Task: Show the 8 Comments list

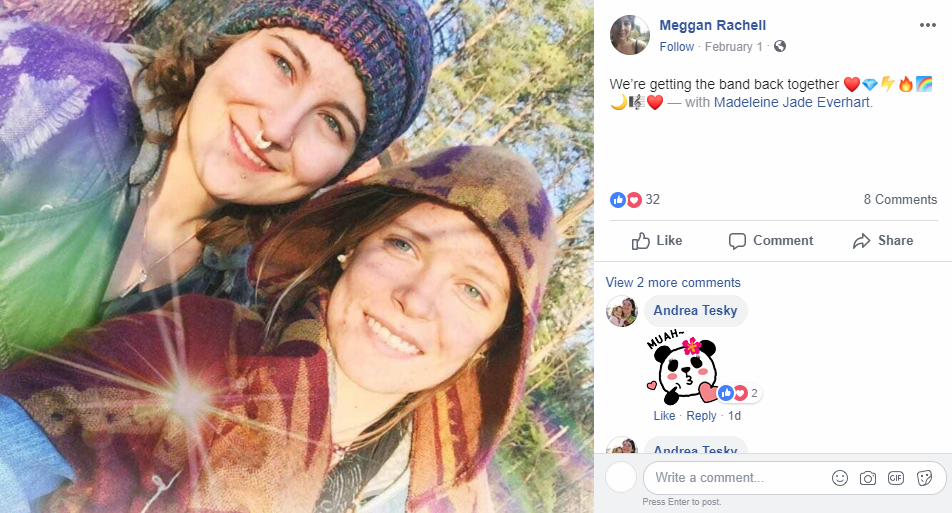Action: [900, 199]
